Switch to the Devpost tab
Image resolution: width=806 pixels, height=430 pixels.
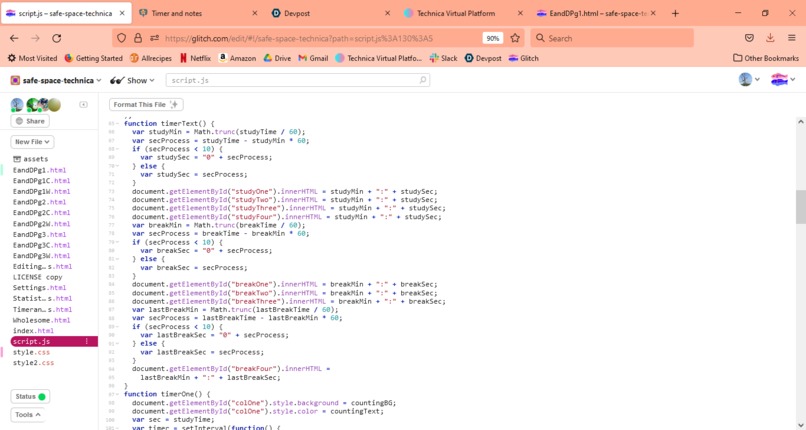click(x=331, y=13)
